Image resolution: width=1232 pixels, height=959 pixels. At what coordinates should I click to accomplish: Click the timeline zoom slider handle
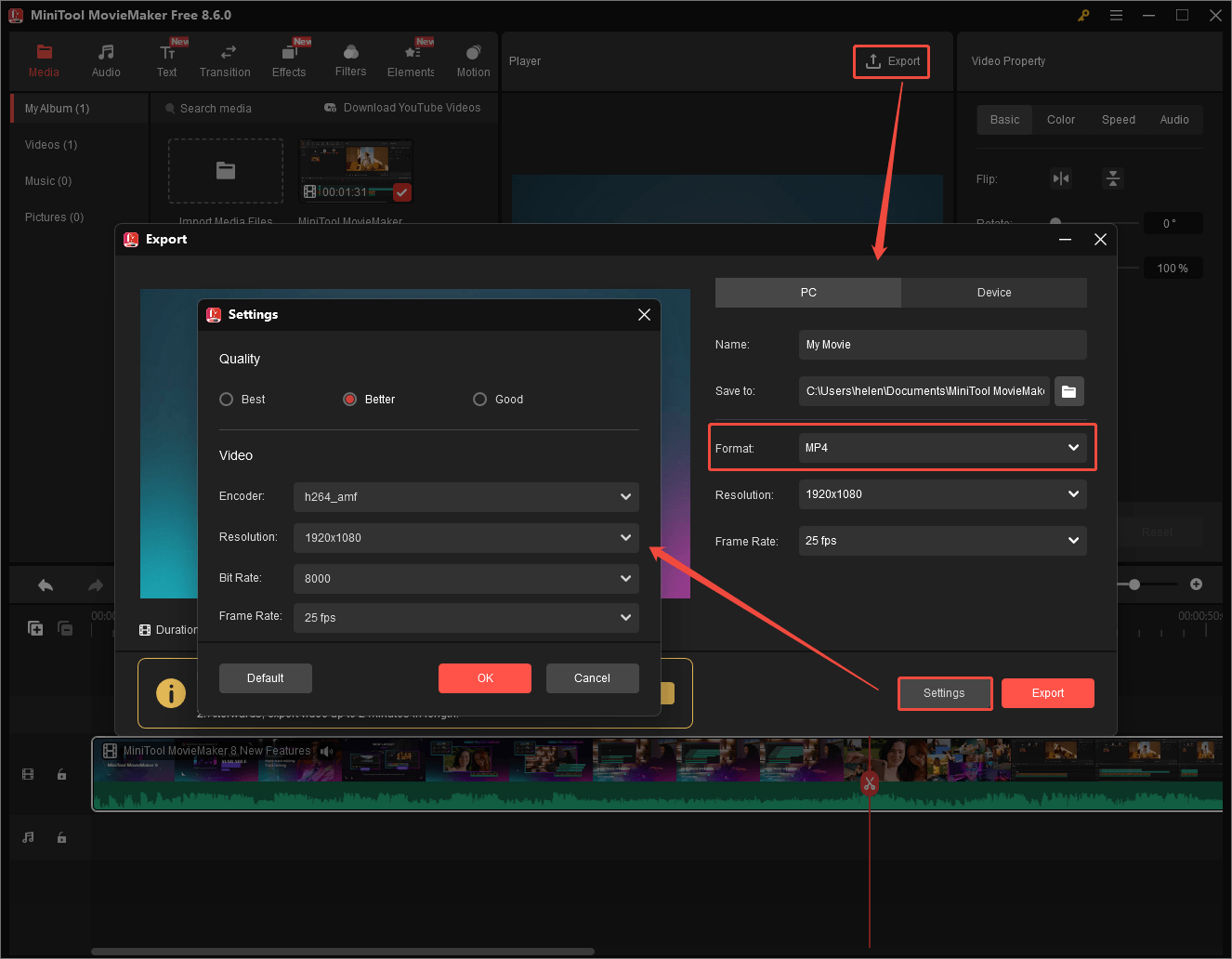tap(1134, 585)
